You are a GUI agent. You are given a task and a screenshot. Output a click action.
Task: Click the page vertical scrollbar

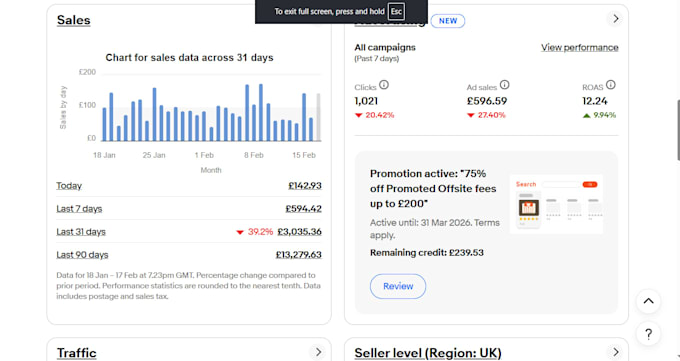(678, 130)
